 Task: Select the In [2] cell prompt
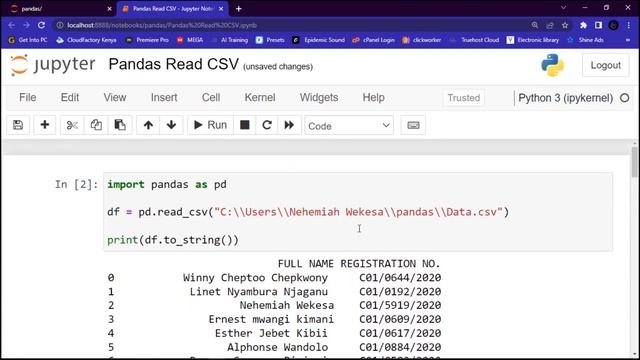76,184
